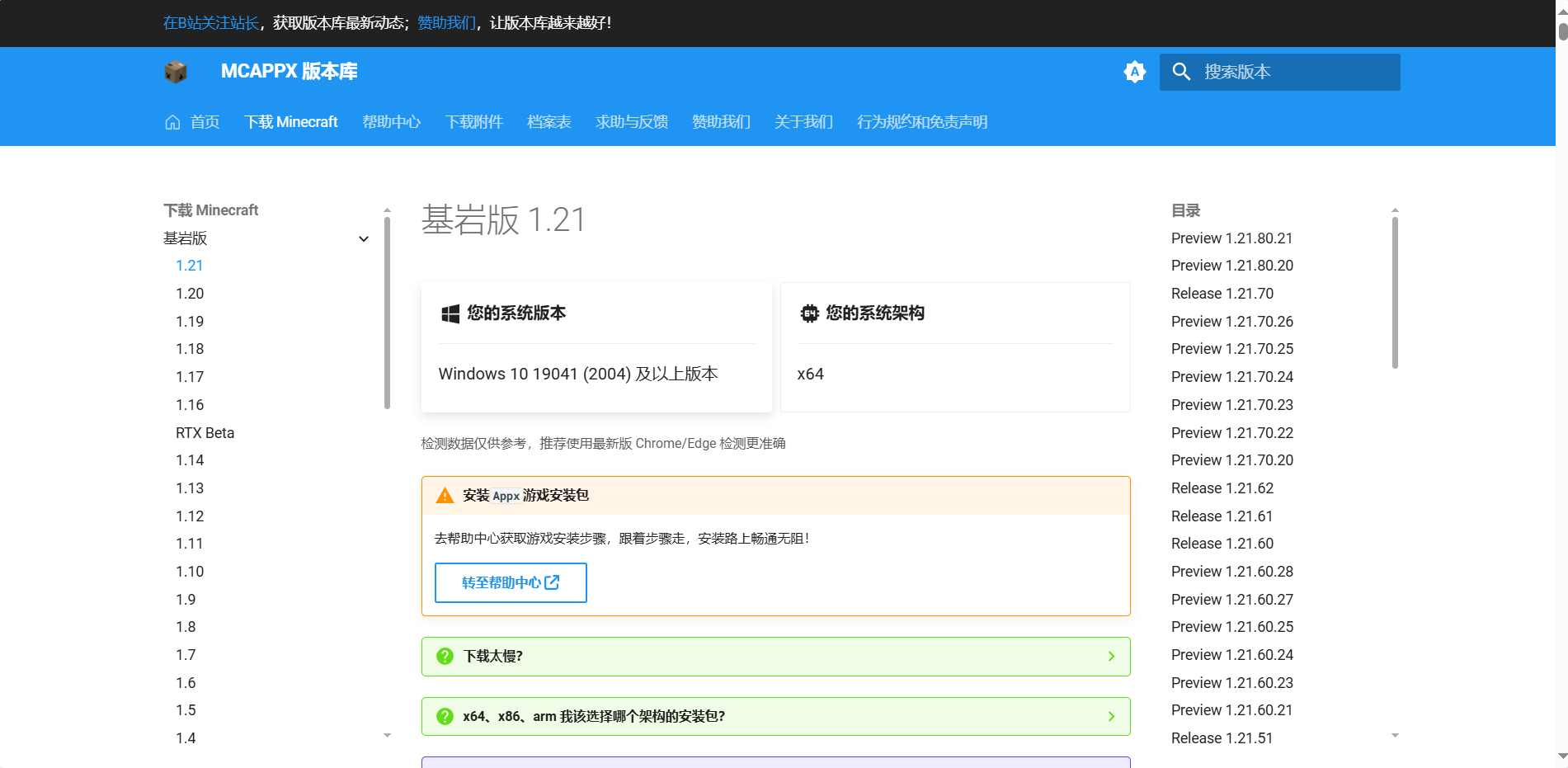Jump to Release 1.21.60 in 目录

tap(1222, 544)
